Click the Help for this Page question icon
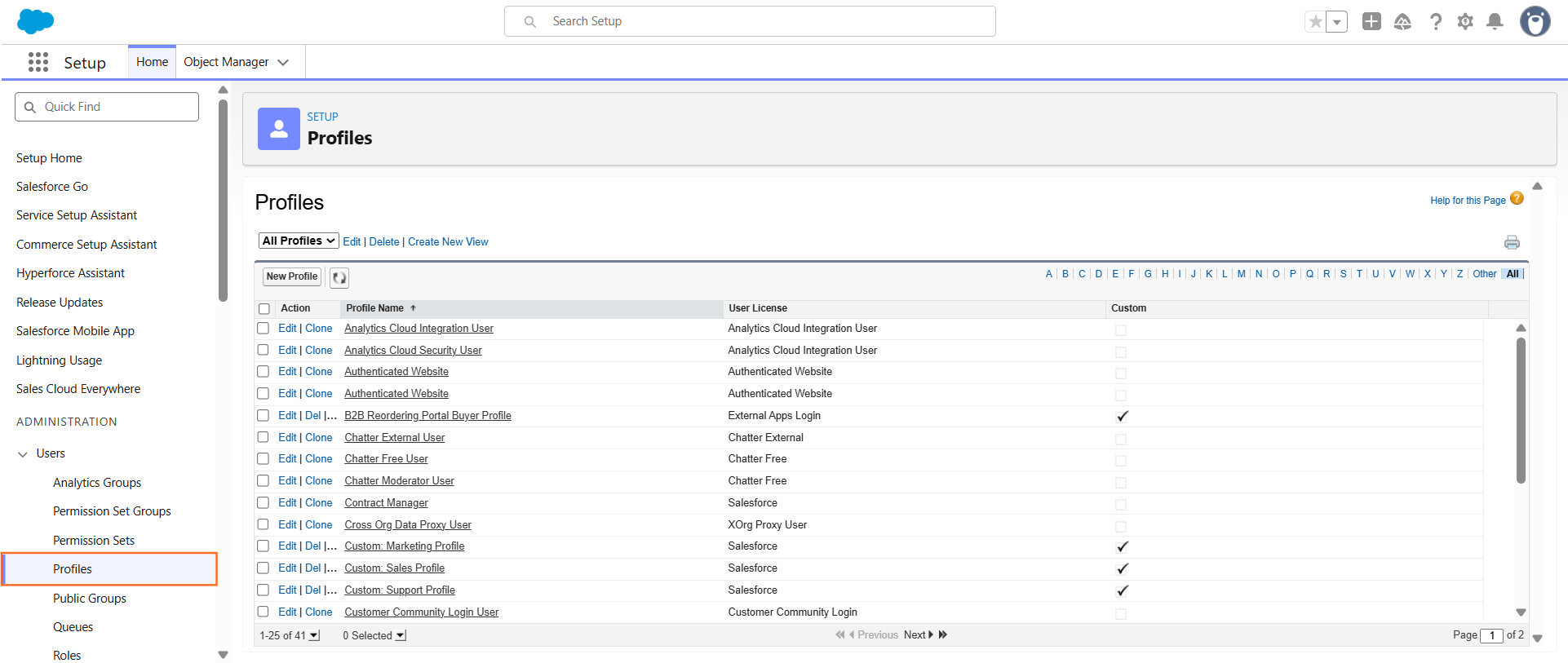The width and height of the screenshot is (1568, 663). click(x=1517, y=198)
